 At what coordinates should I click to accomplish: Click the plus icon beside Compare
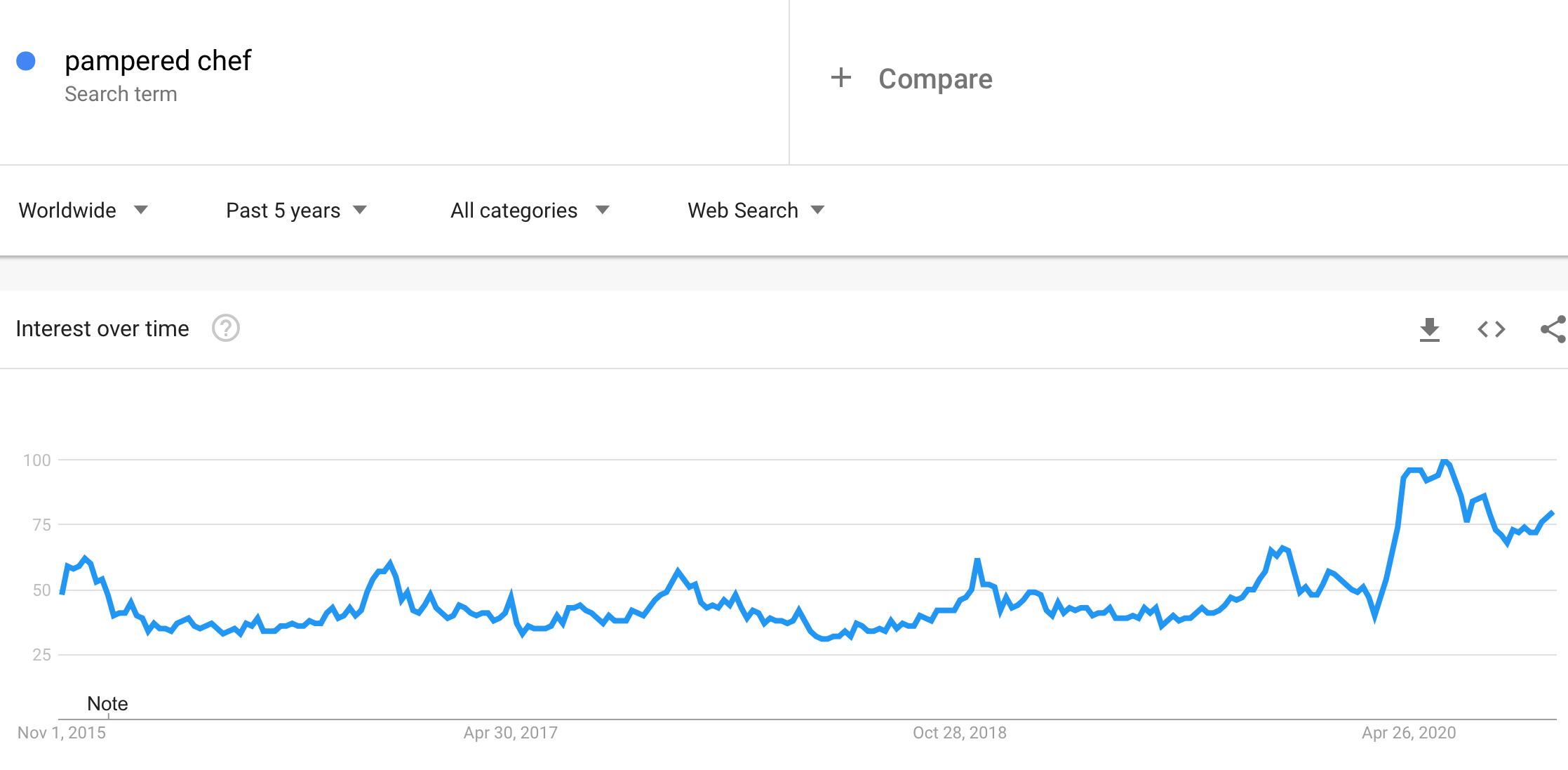coord(840,78)
